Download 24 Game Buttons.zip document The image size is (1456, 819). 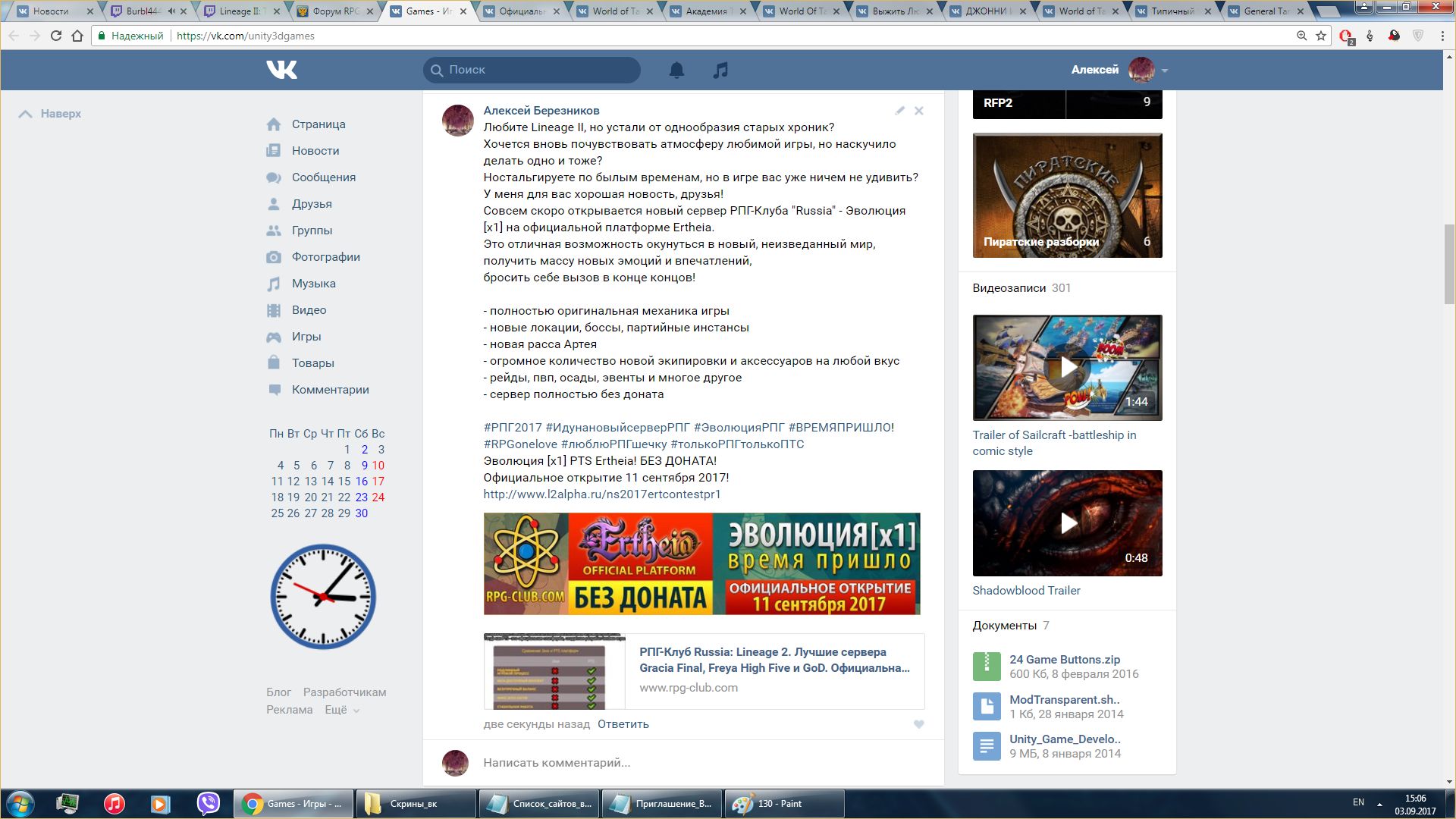1065,660
